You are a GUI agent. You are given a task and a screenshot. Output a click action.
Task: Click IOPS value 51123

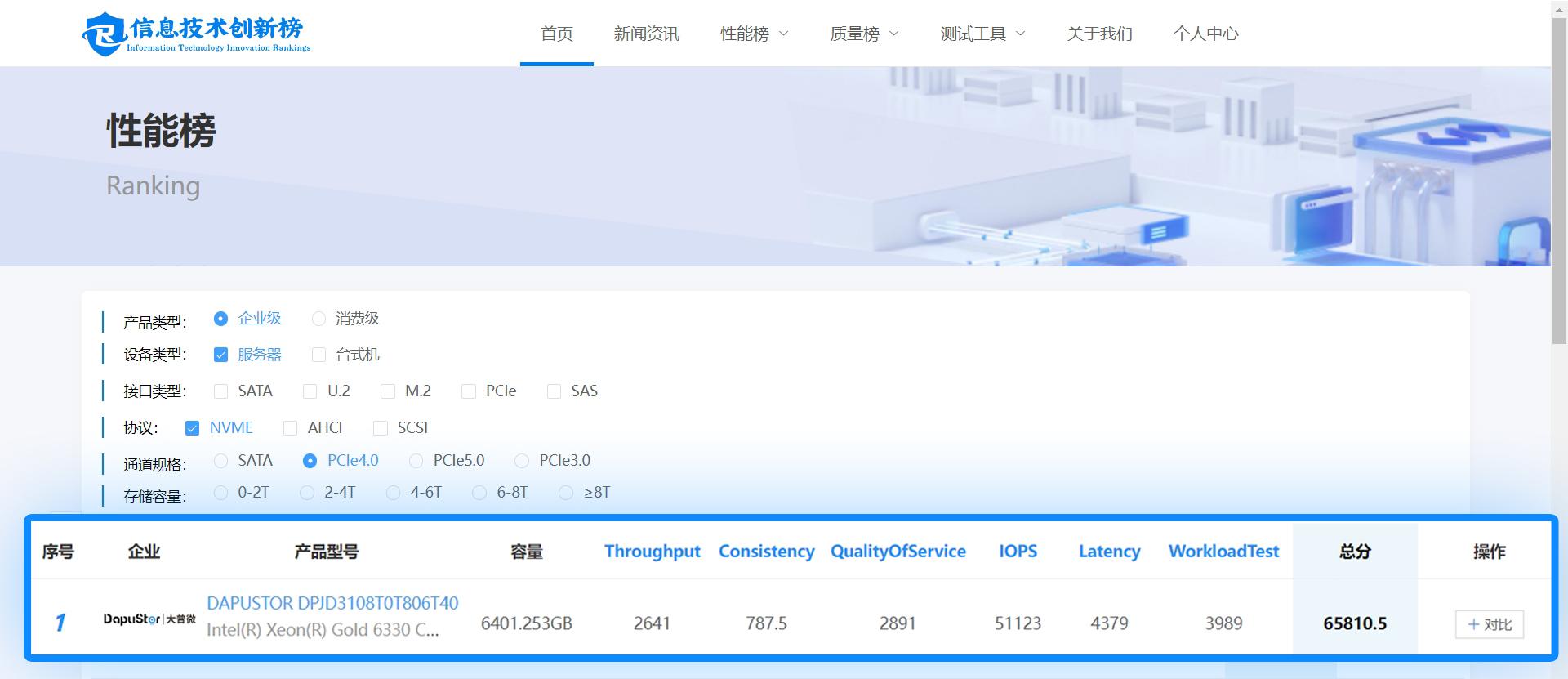tap(1018, 623)
